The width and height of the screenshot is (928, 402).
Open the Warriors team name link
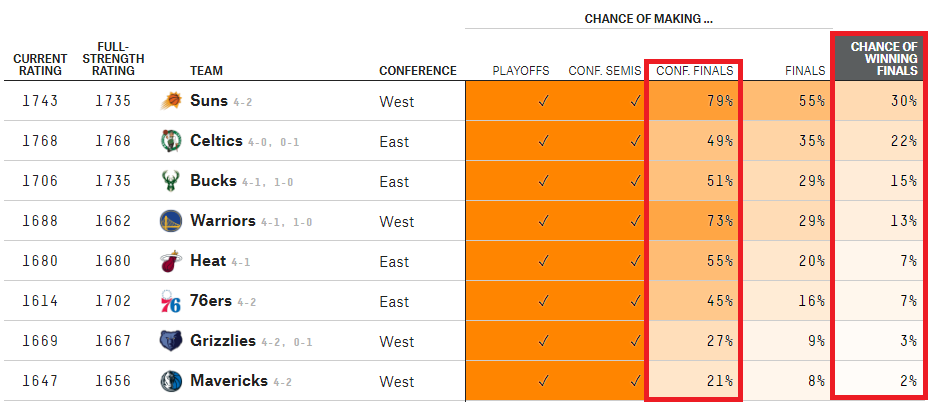click(222, 221)
